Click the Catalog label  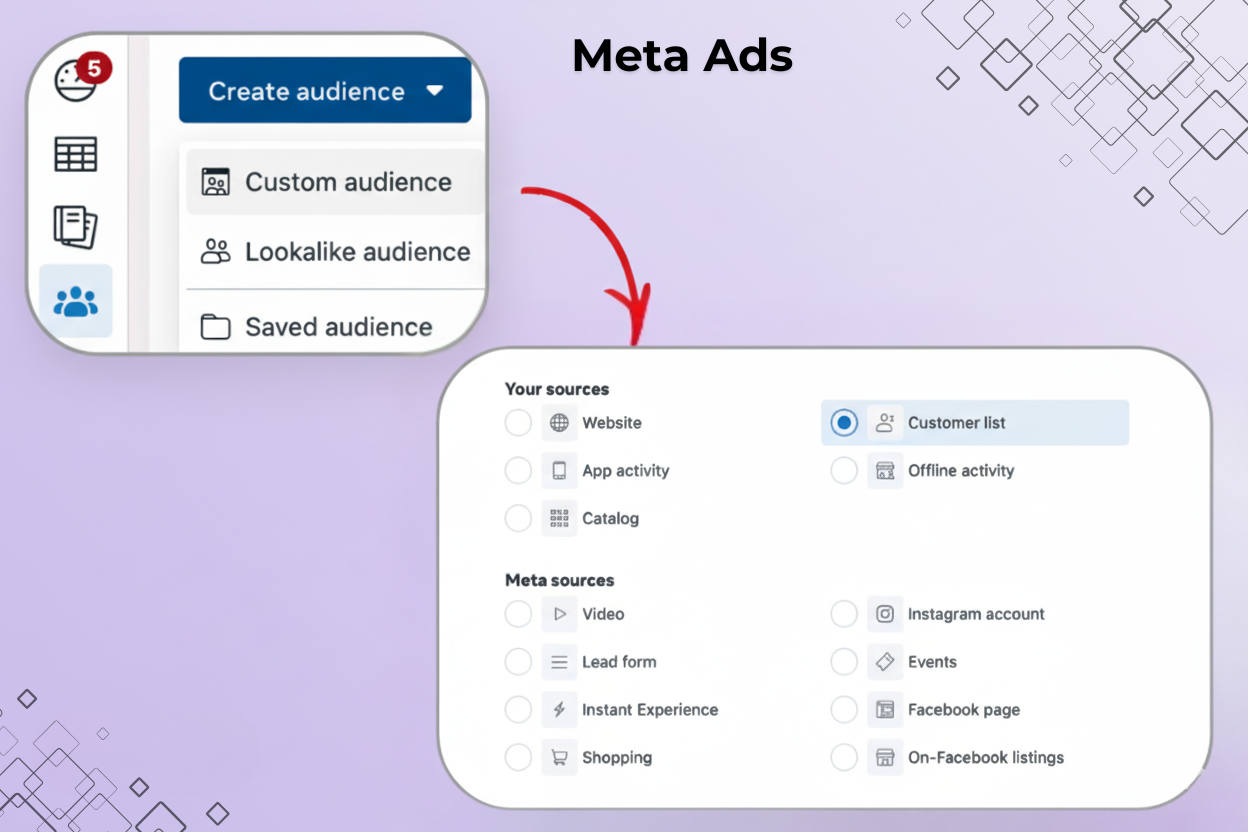point(611,519)
